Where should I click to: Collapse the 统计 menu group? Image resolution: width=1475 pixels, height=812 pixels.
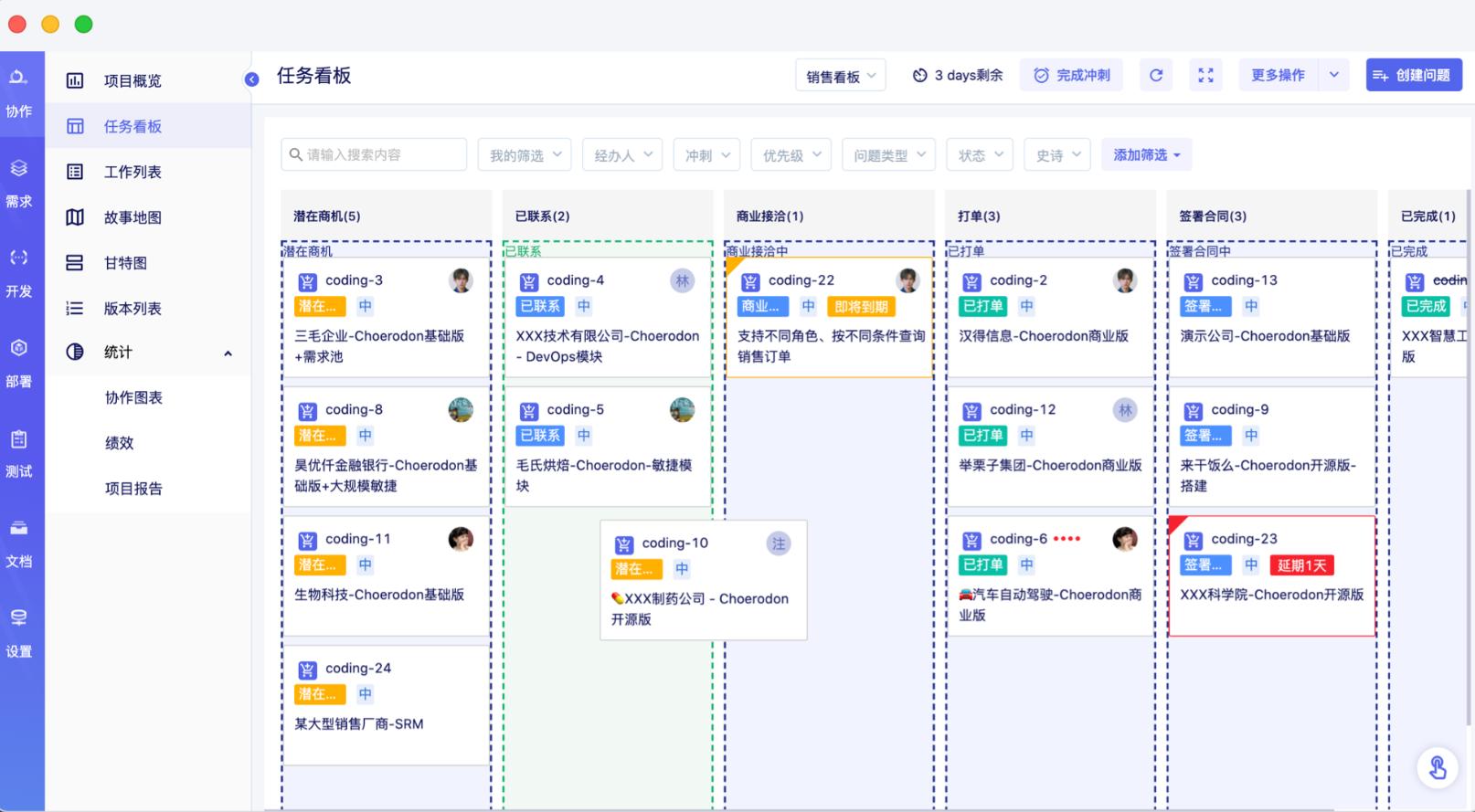click(x=228, y=353)
